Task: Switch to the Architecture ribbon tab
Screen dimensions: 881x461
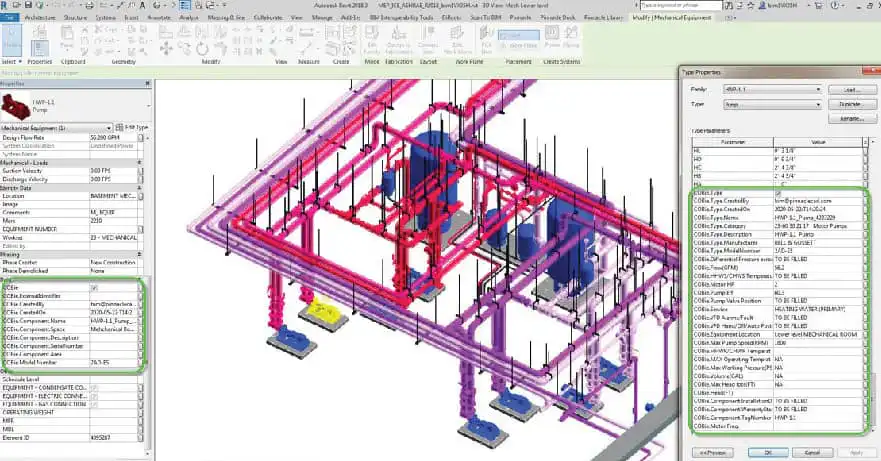Action: [x=39, y=17]
